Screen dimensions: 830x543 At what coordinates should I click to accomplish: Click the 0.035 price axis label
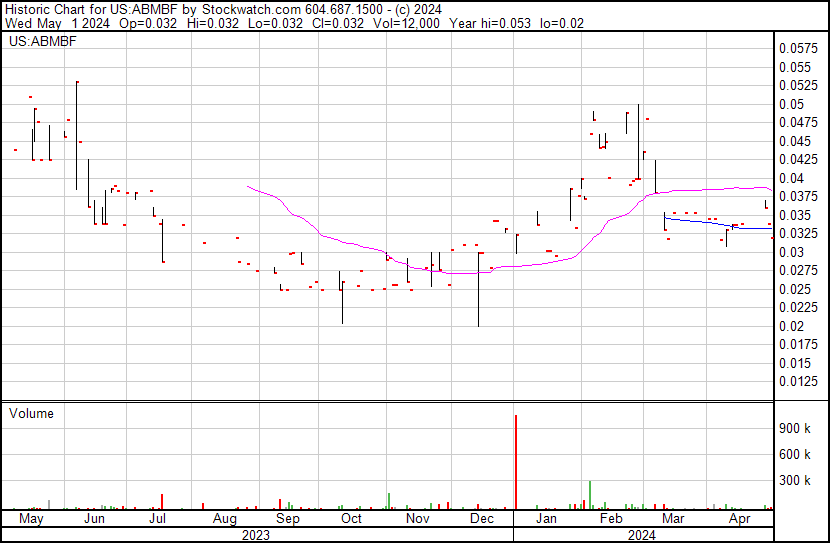point(795,215)
